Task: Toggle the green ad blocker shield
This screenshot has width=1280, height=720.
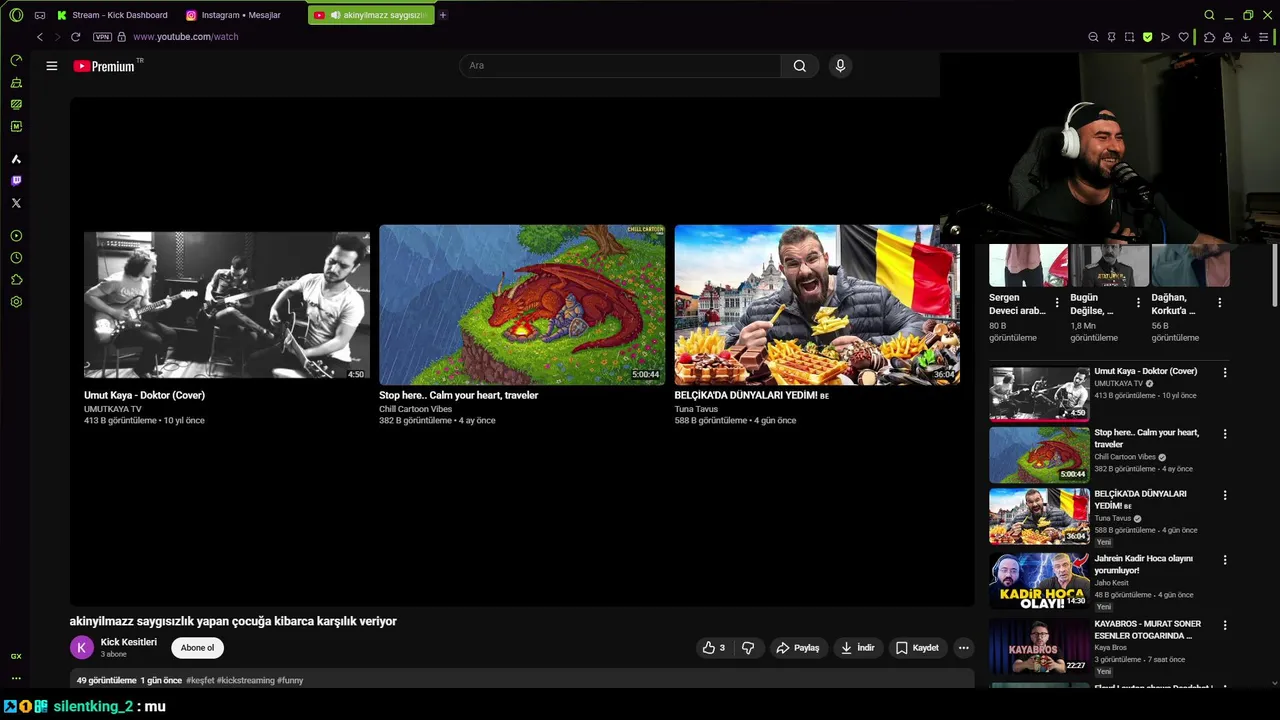Action: (1147, 37)
